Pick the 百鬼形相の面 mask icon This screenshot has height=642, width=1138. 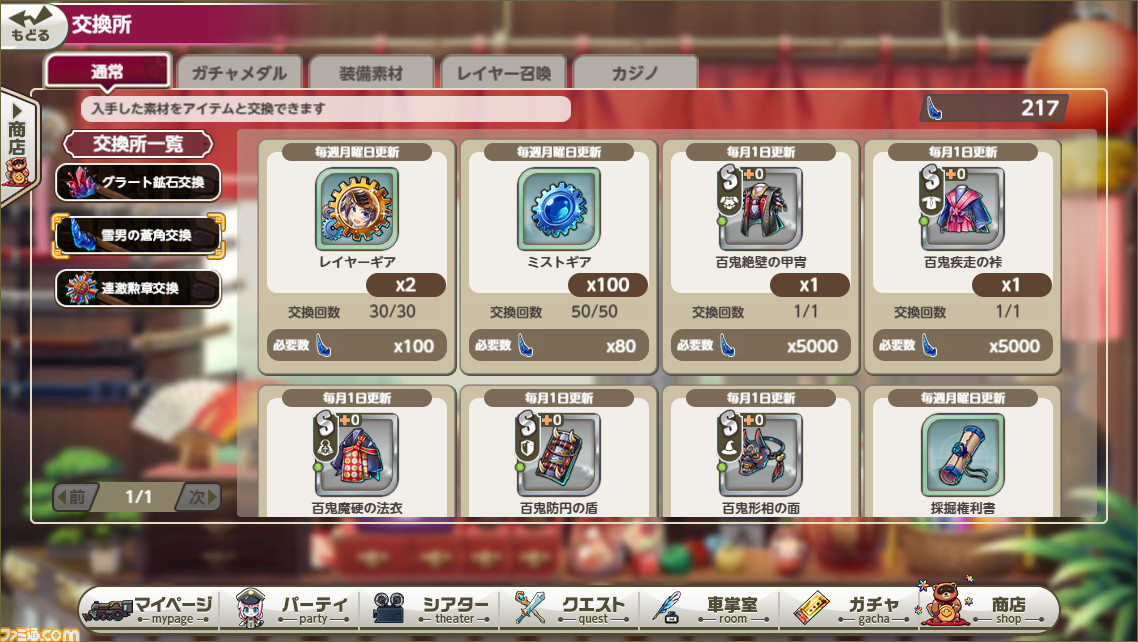tap(761, 455)
